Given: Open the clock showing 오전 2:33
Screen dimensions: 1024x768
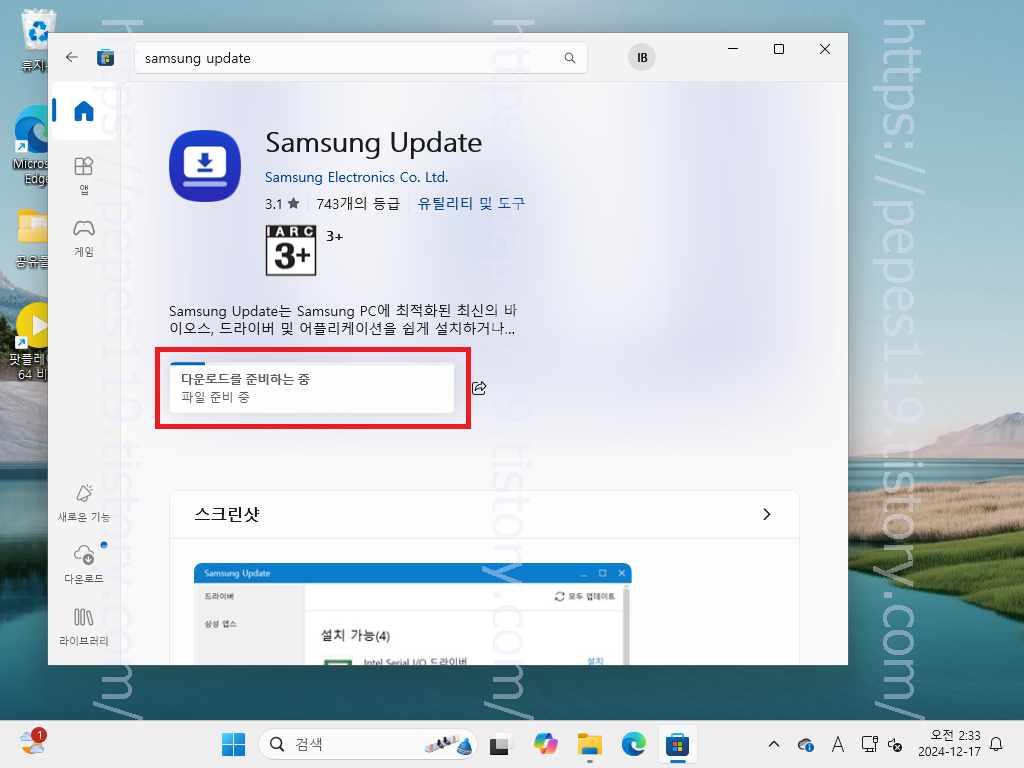Looking at the screenshot, I should 950,744.
